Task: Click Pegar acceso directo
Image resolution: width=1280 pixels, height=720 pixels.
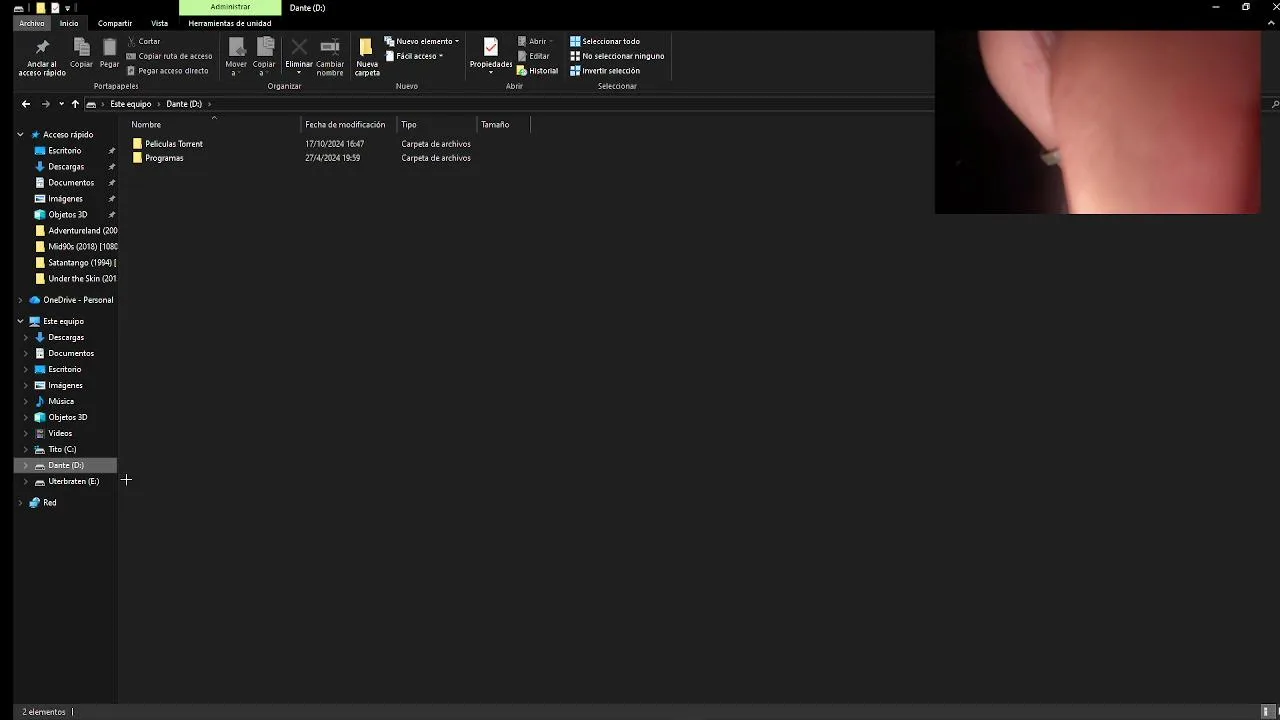Action: [167, 71]
